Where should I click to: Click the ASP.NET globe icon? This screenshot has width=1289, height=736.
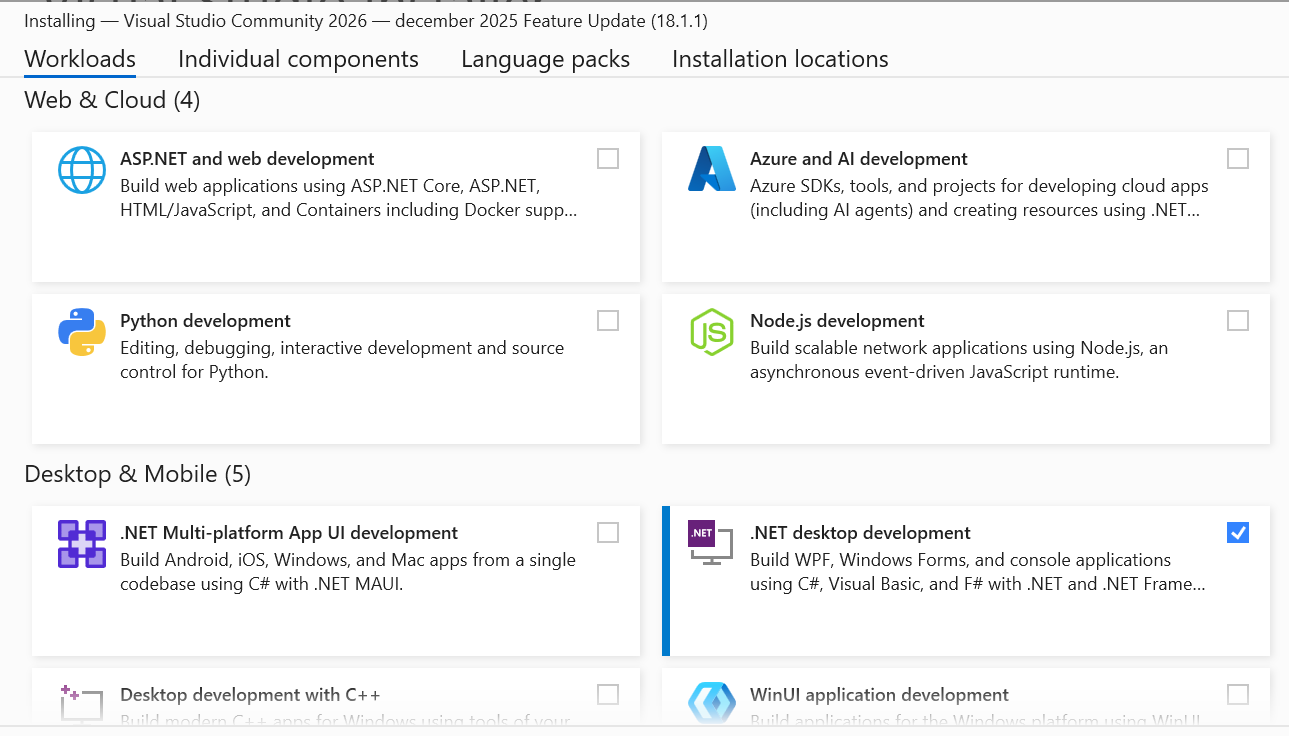pyautogui.click(x=82, y=170)
